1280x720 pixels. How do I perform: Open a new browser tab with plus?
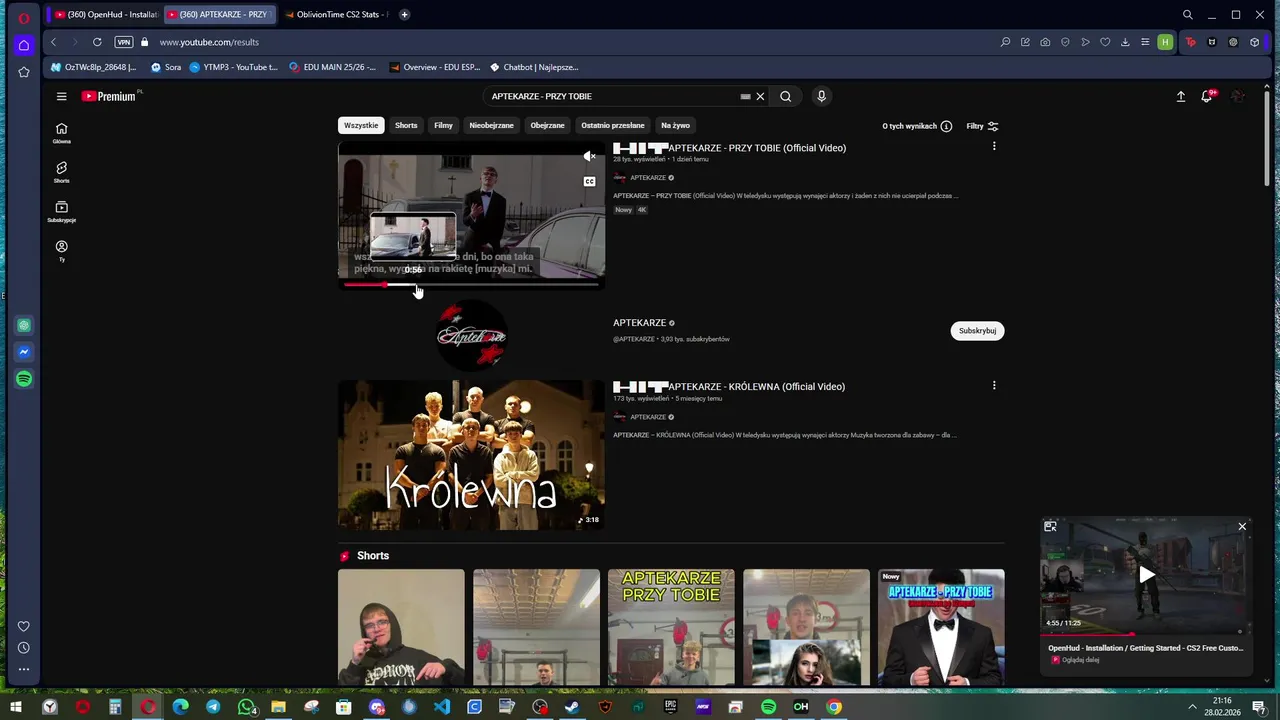(404, 14)
